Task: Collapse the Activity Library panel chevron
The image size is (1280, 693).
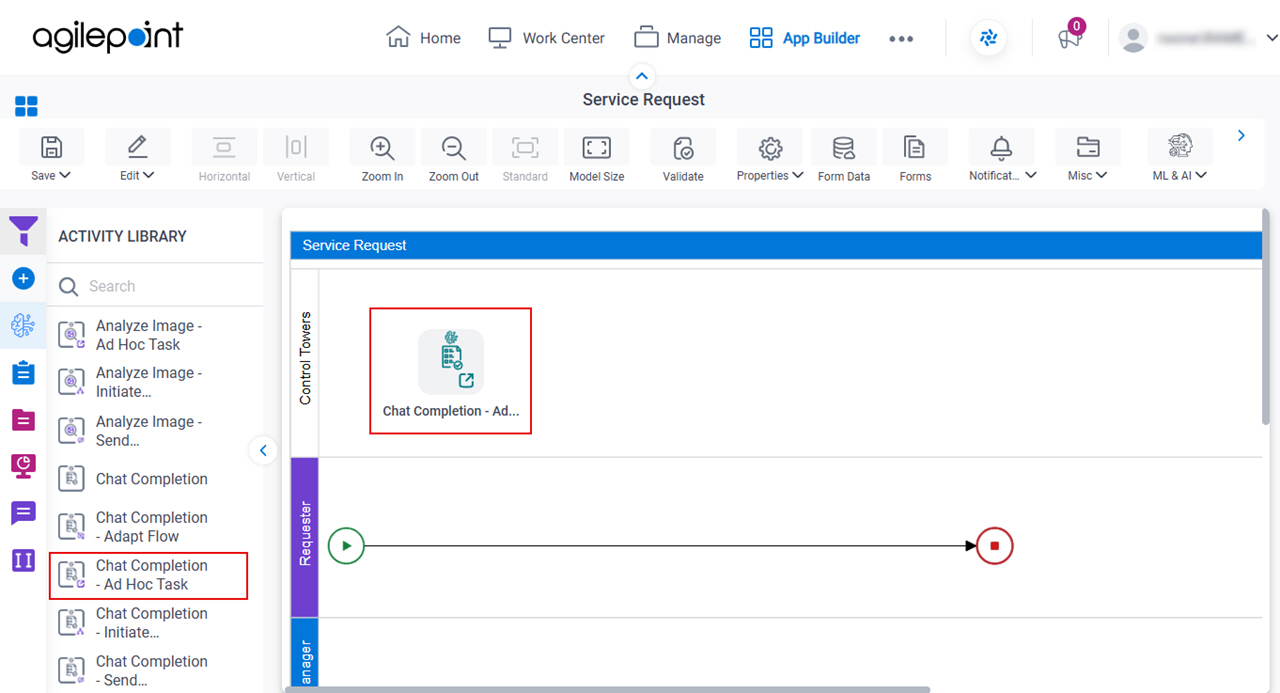Action: coord(263,450)
